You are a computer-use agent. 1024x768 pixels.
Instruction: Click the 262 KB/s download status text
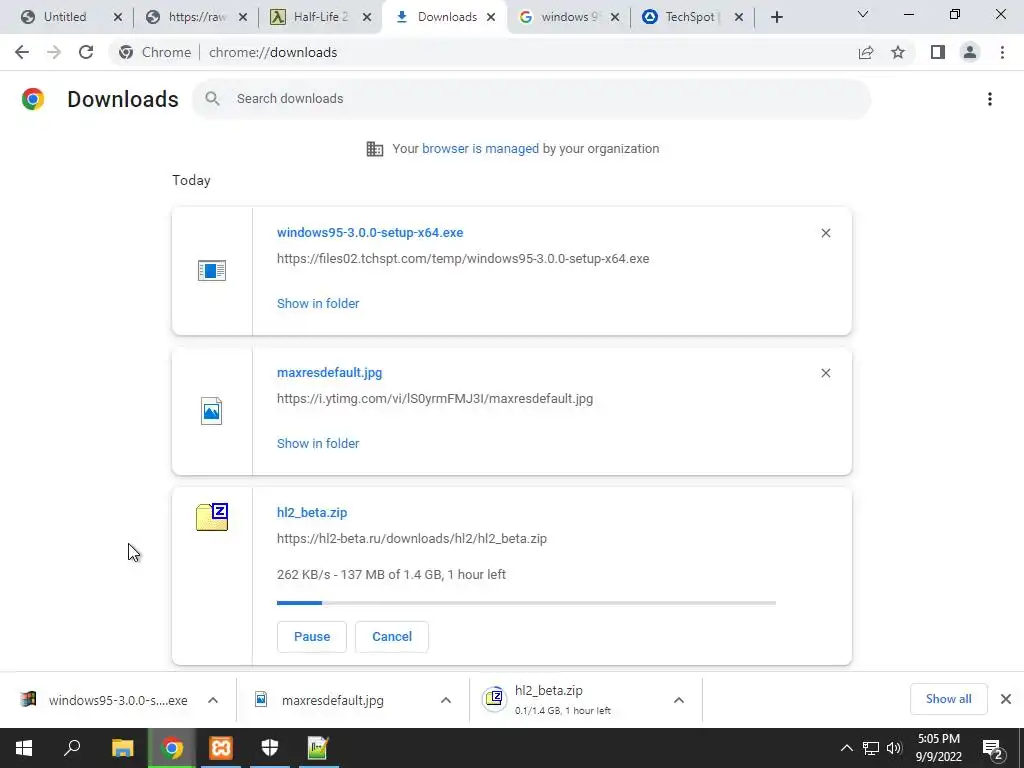coord(391,575)
